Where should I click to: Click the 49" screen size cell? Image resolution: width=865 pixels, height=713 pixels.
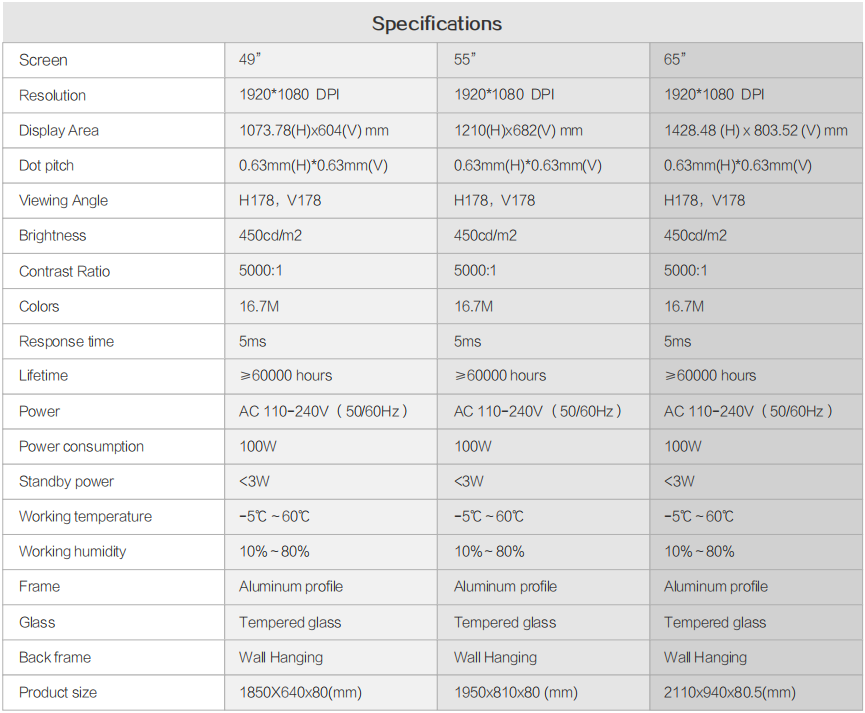(x=249, y=60)
